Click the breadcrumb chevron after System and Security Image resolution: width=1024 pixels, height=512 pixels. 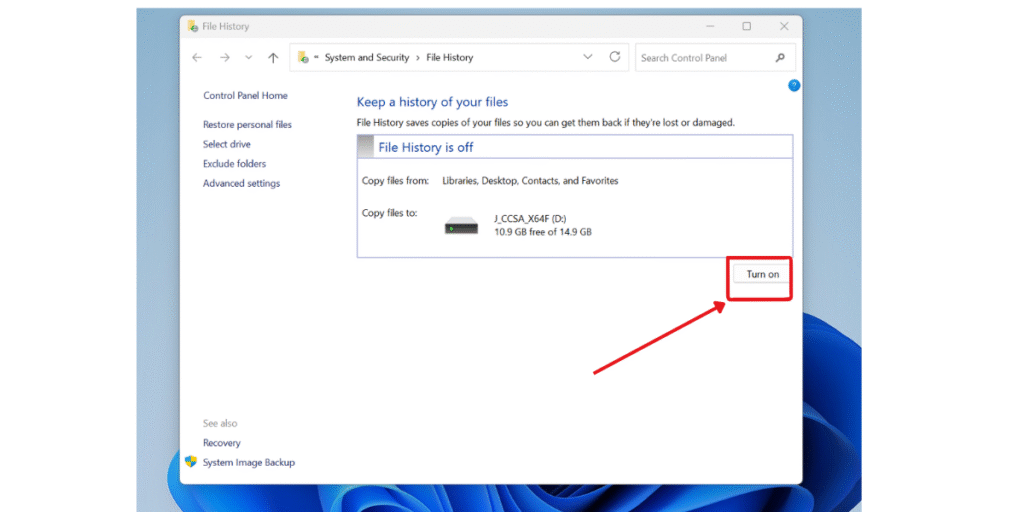(417, 57)
